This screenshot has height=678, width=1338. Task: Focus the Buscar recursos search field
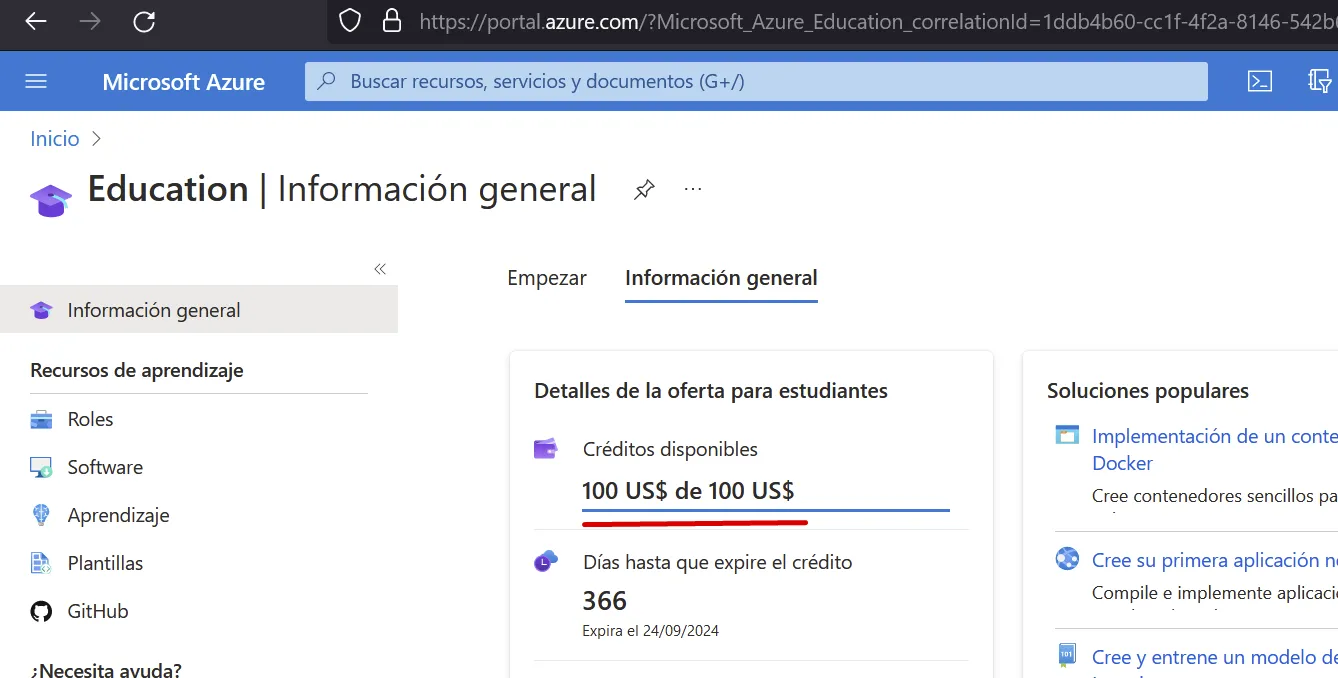(x=755, y=81)
